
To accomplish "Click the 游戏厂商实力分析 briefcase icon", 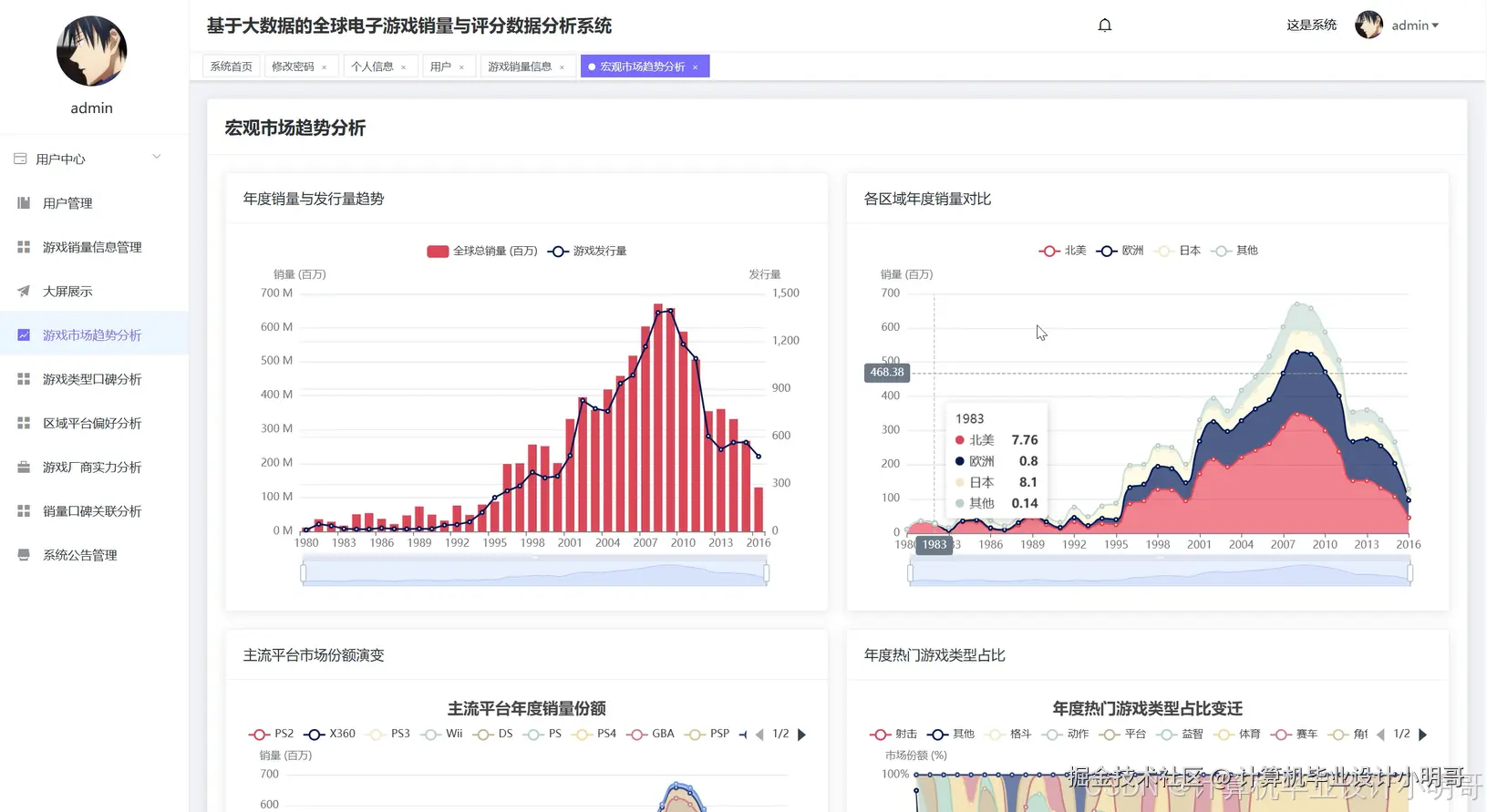I will (x=24, y=468).
